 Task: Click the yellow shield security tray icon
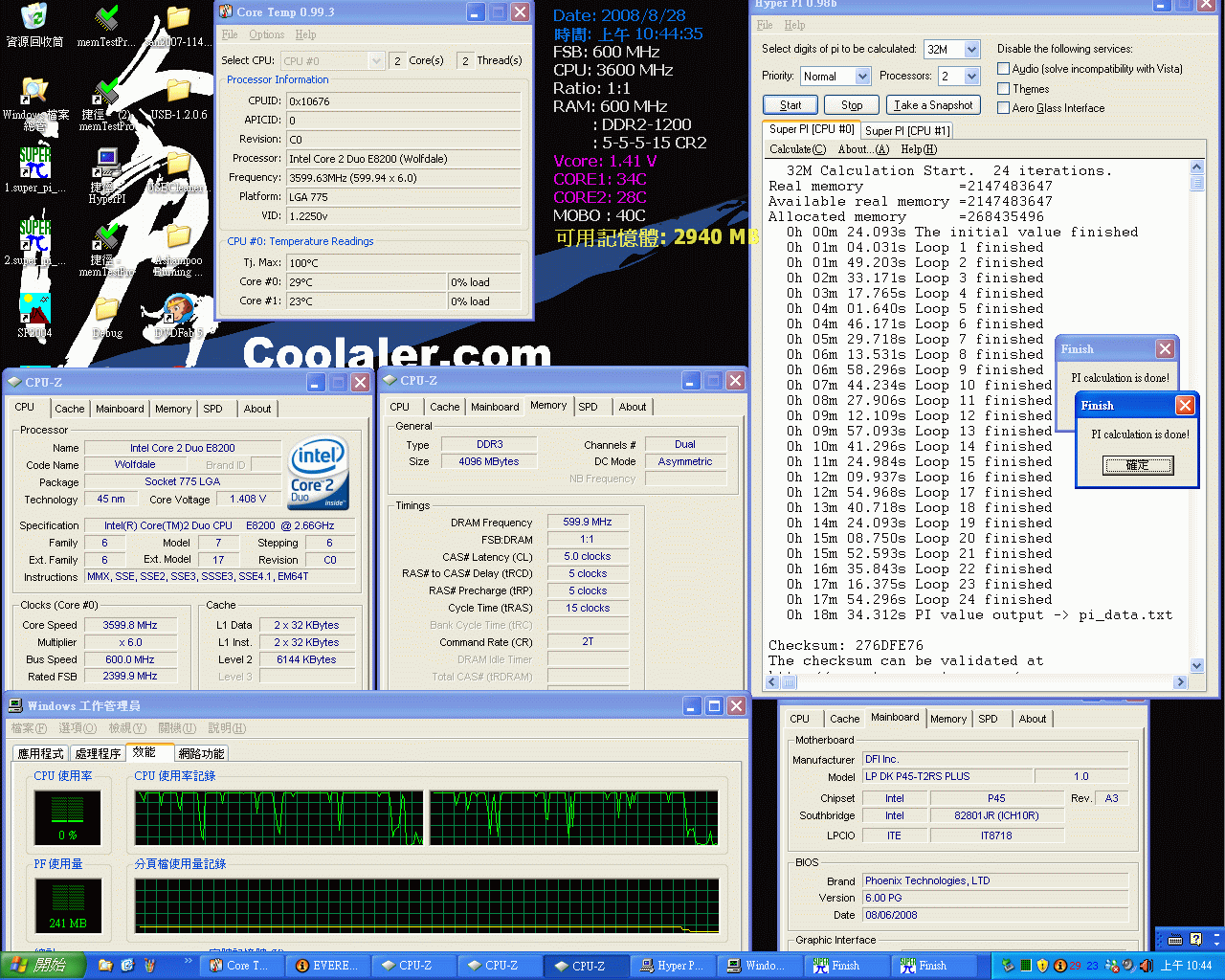pos(1043,966)
